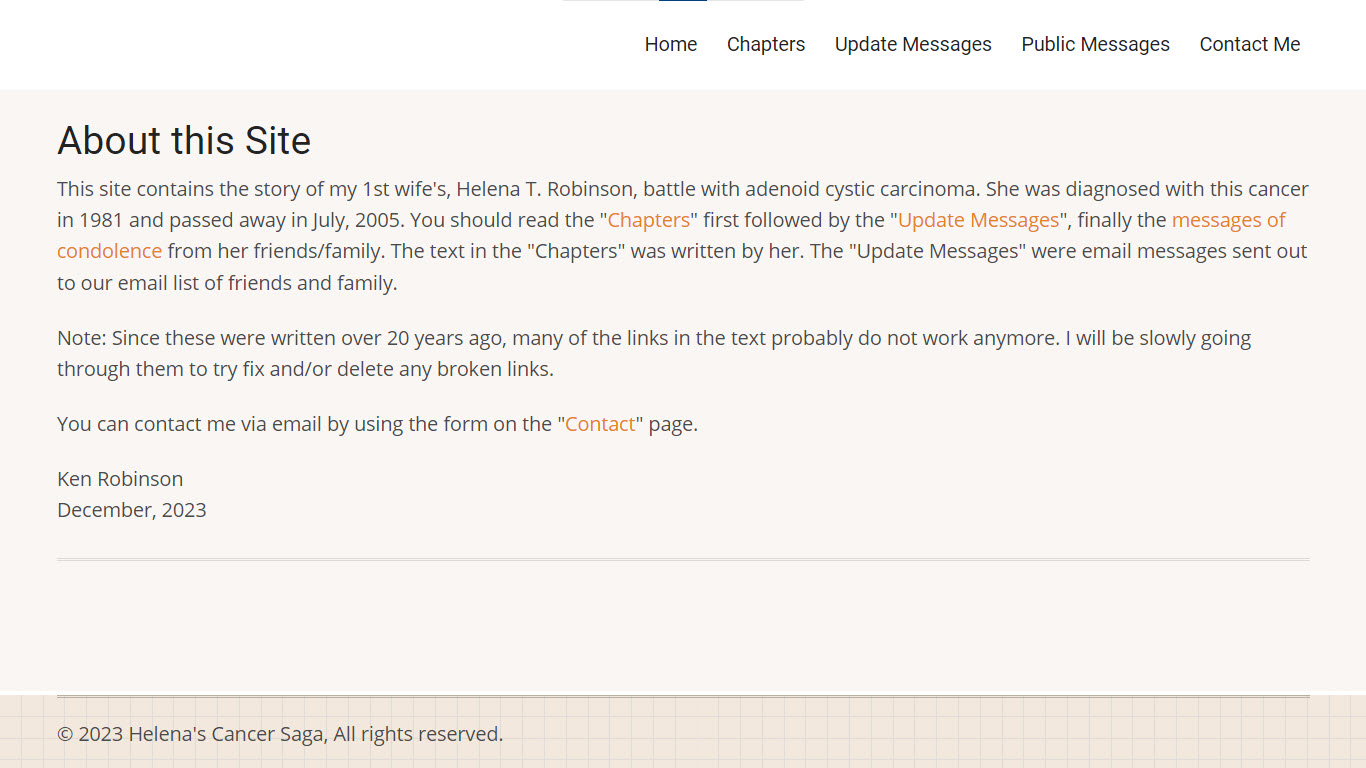Click Contact Me in the navigation bar

click(x=1249, y=44)
